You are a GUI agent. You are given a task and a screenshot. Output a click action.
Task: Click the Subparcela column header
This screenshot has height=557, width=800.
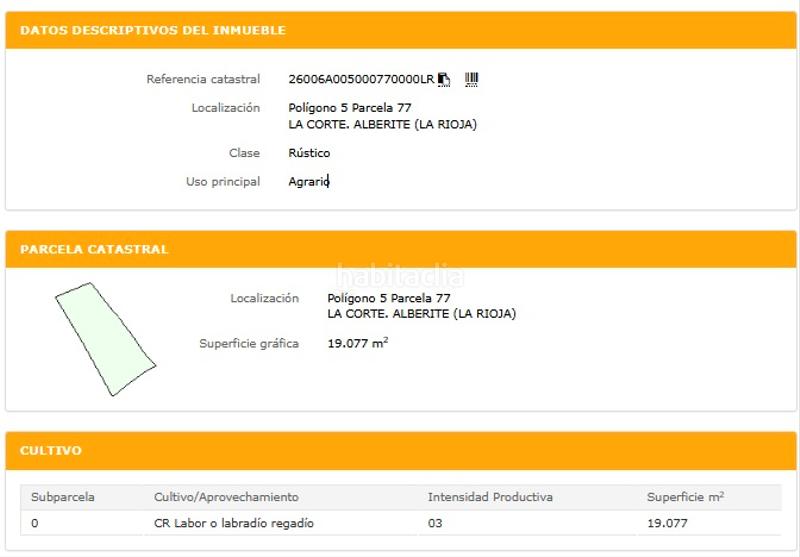coord(63,497)
